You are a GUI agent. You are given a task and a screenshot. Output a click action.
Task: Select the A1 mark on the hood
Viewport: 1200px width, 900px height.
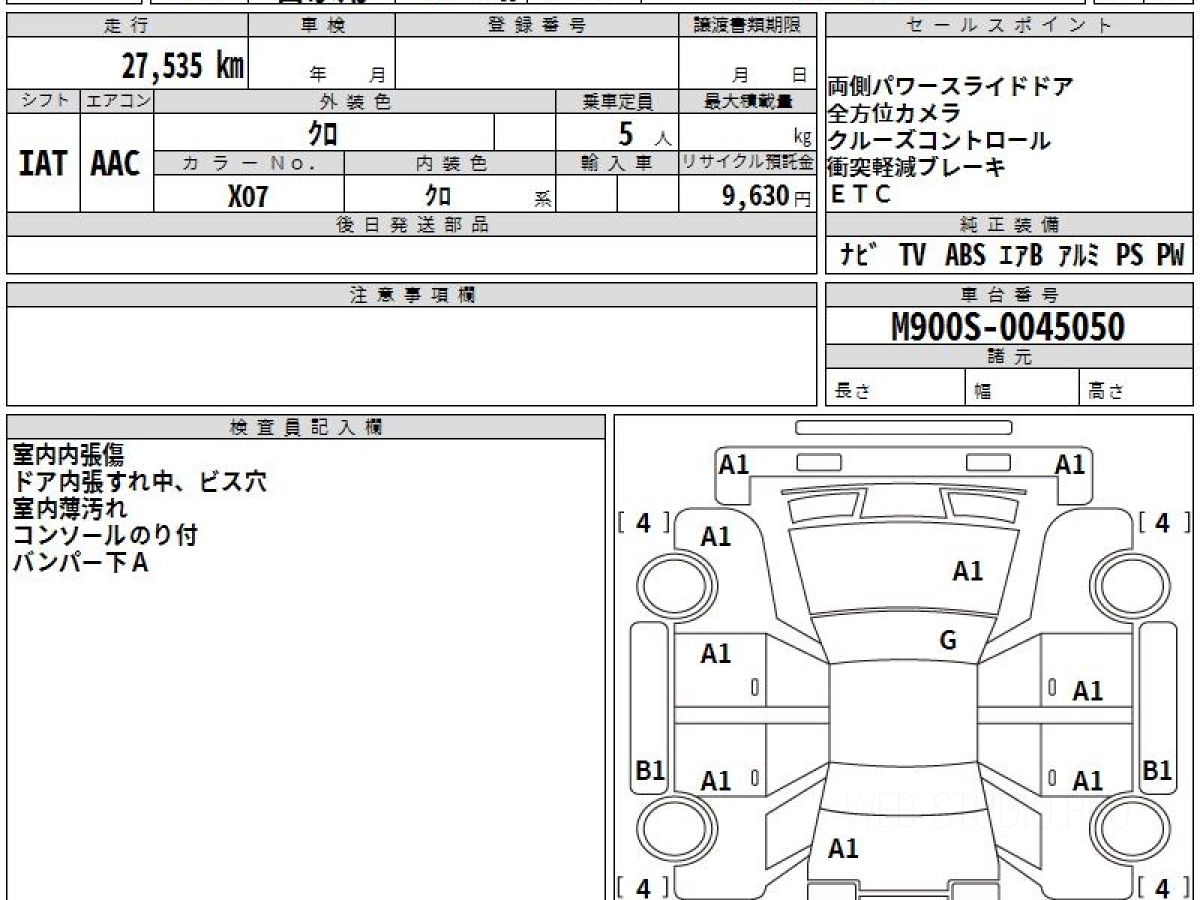pos(967,571)
